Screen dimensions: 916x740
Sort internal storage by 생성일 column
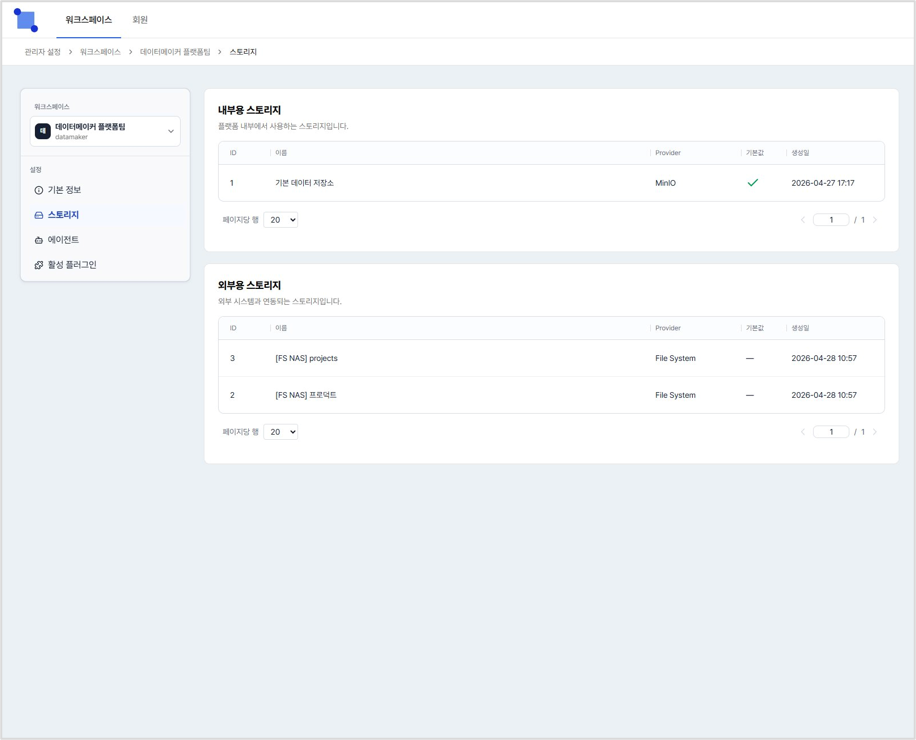click(800, 153)
